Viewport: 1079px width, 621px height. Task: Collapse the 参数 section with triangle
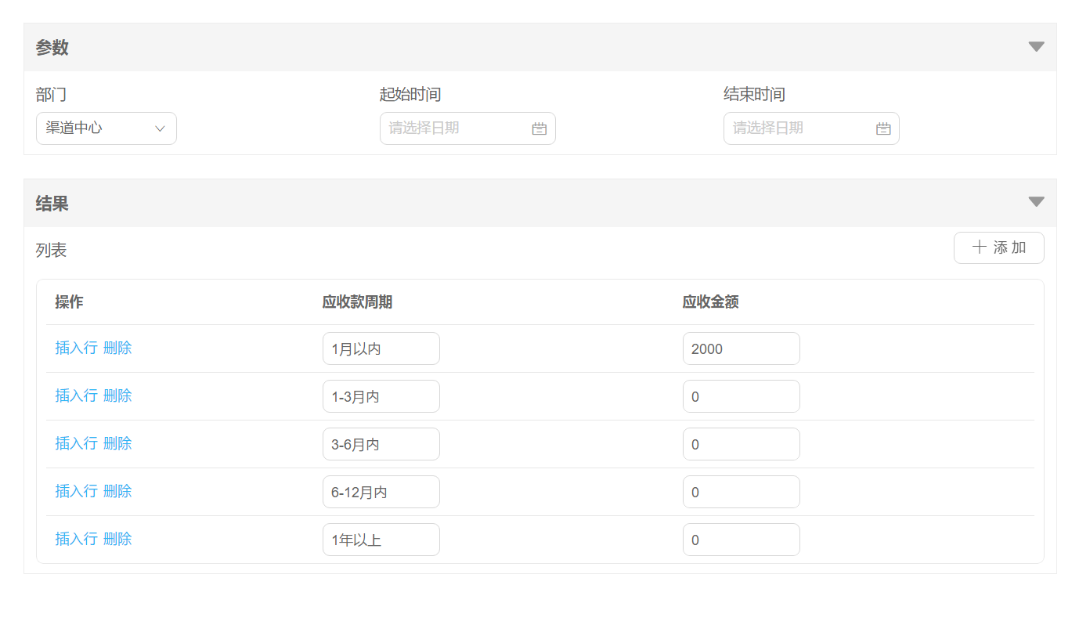[x=1036, y=47]
